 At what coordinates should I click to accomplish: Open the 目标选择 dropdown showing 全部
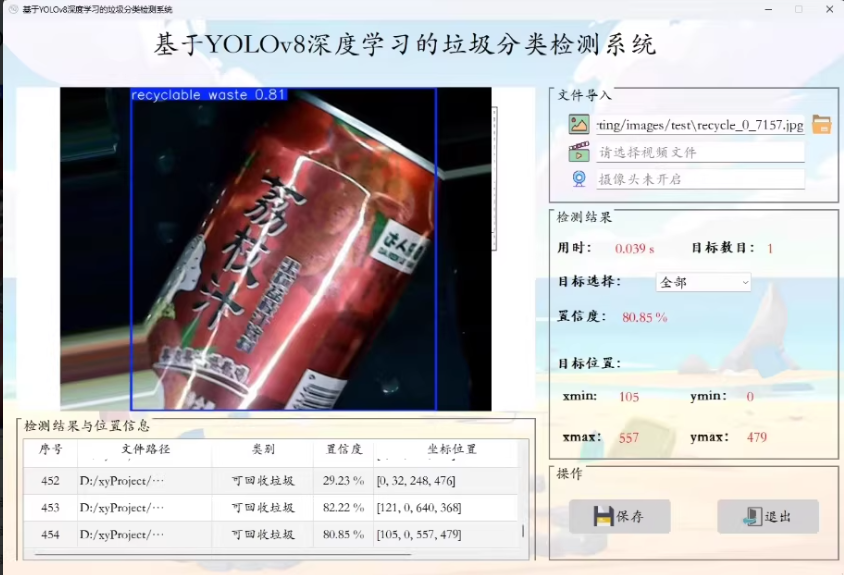click(x=703, y=282)
